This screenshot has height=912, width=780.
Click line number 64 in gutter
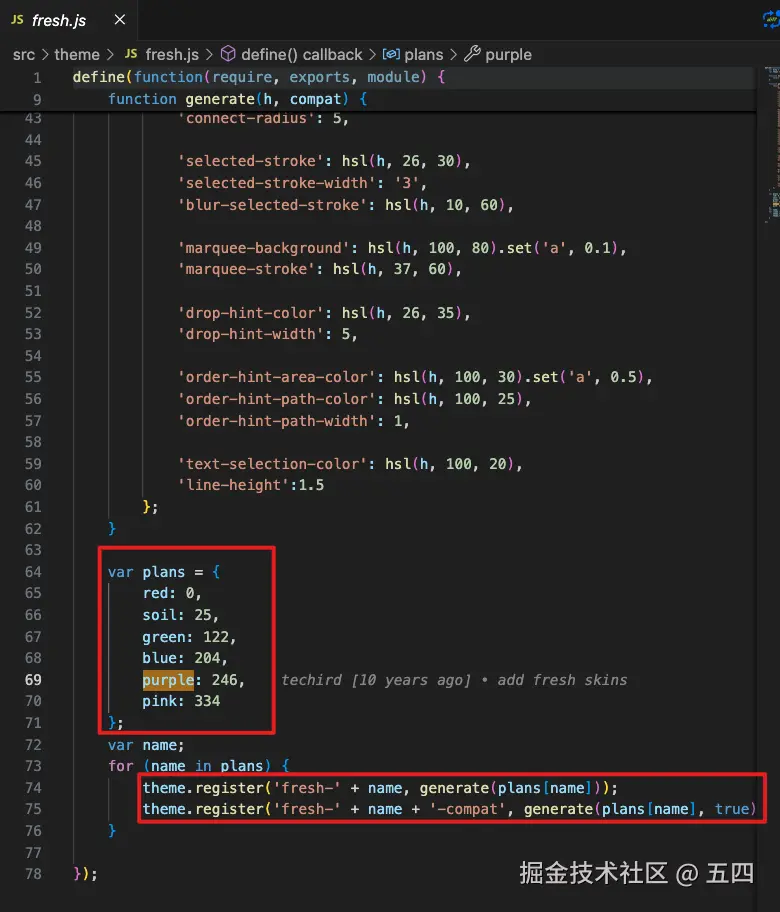(33, 572)
